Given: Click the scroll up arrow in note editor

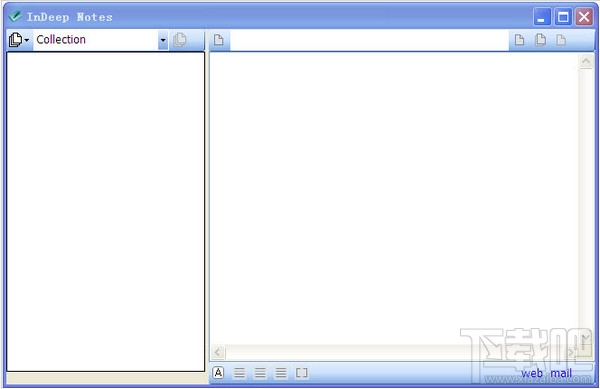Looking at the screenshot, I should coord(586,62).
